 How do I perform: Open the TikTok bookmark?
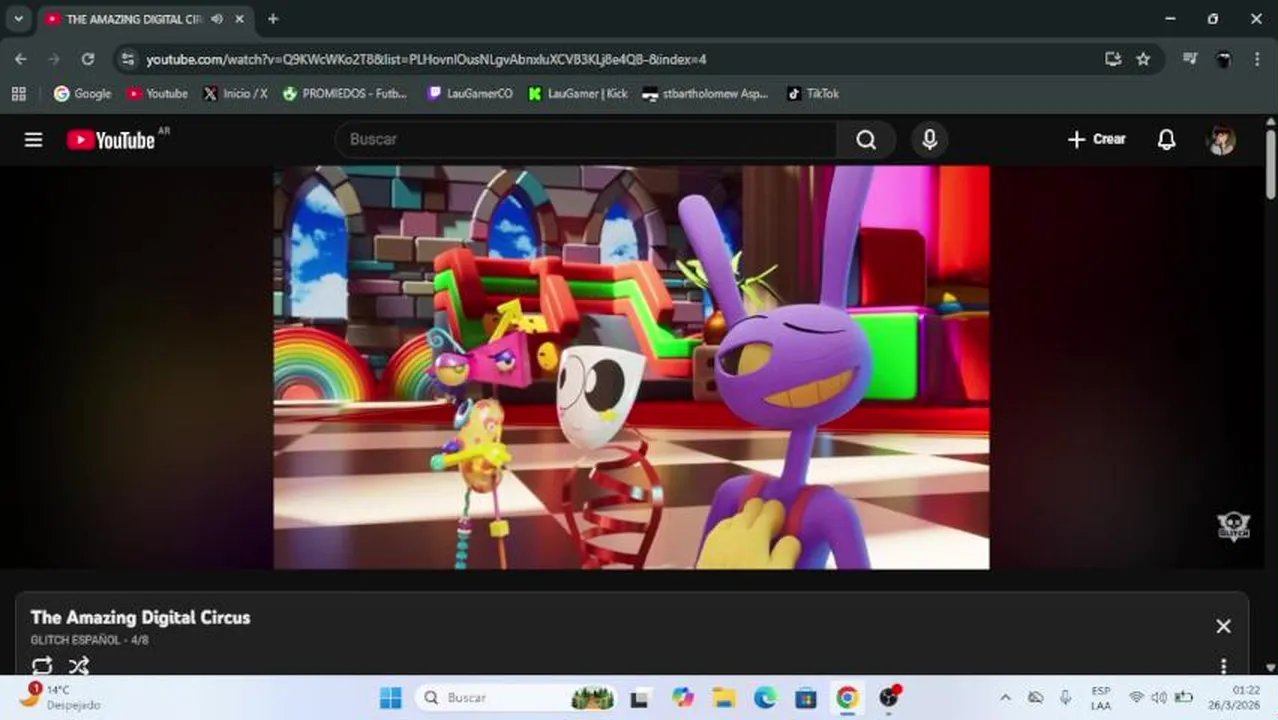click(x=813, y=94)
